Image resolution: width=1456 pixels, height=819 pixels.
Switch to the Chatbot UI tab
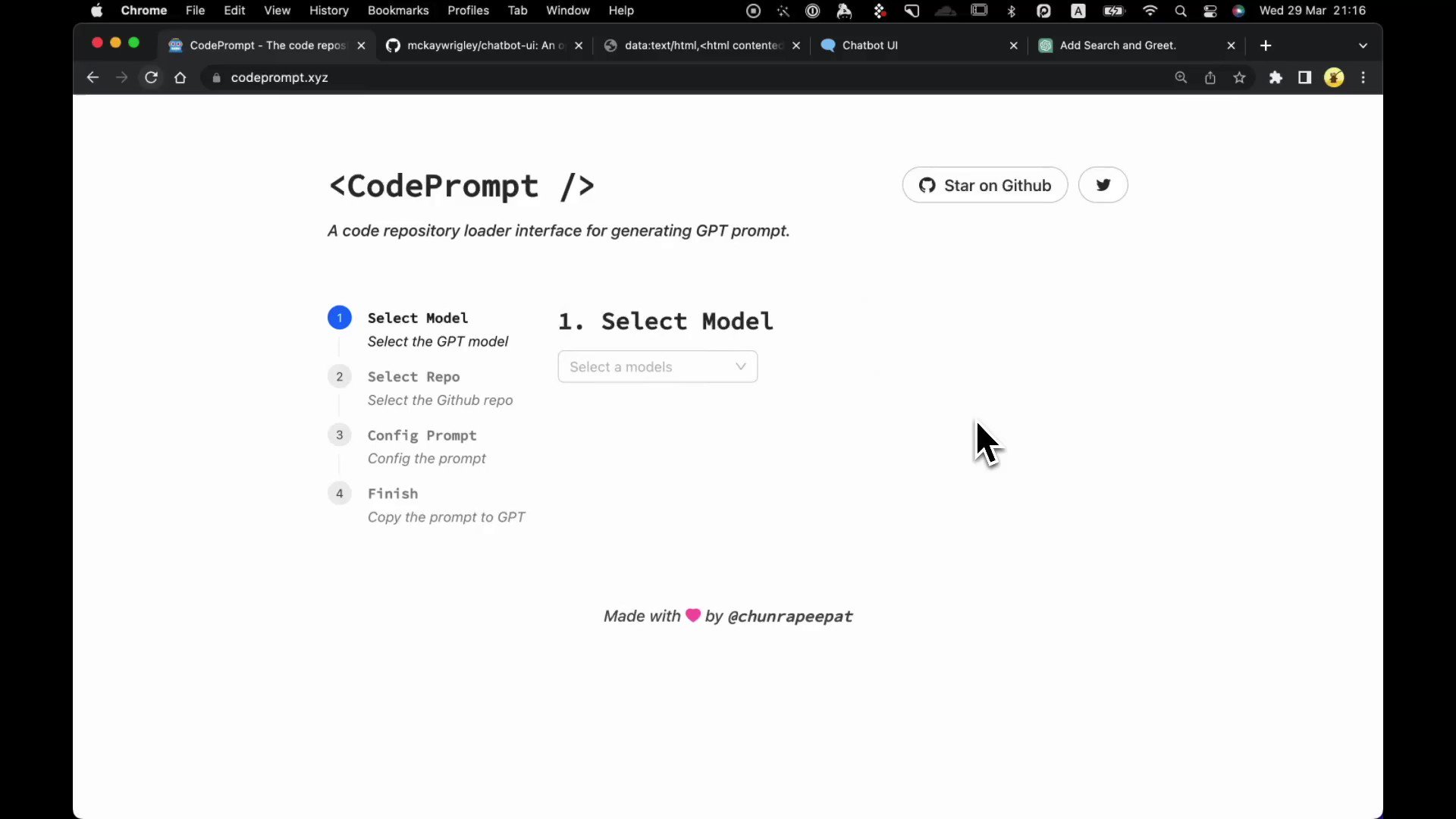(x=868, y=45)
